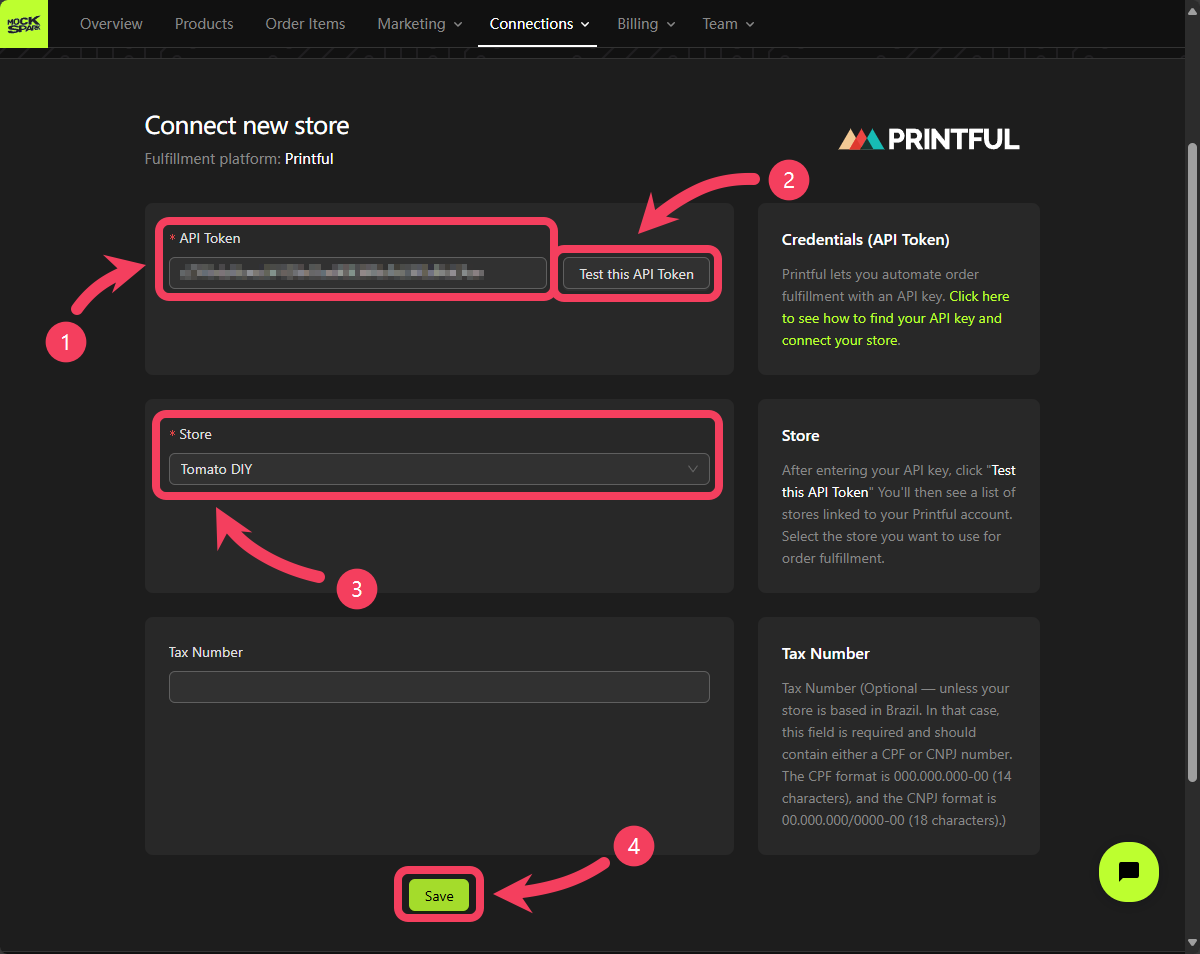Click the 'Tax Number' field label

tap(206, 652)
